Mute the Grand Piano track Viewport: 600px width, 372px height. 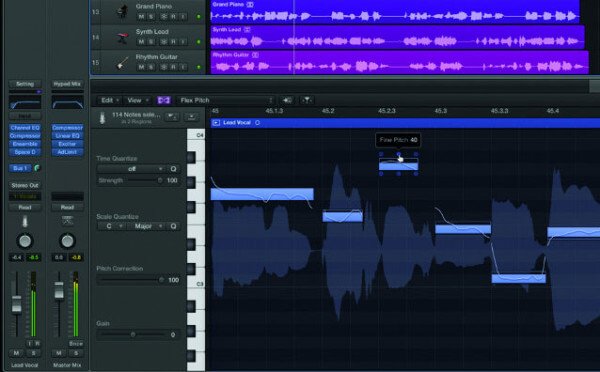coord(141,17)
